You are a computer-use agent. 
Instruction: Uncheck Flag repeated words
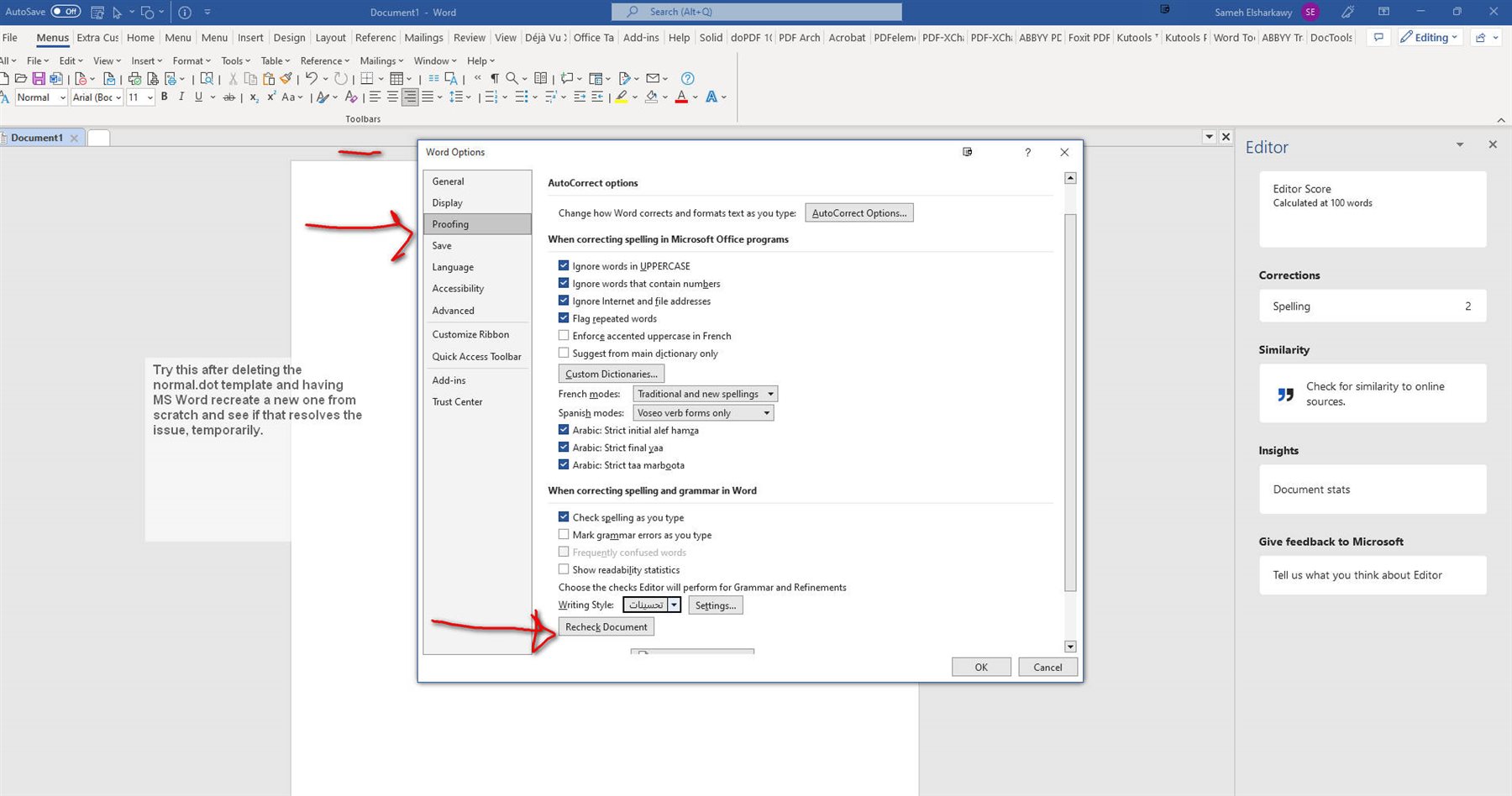pos(564,318)
